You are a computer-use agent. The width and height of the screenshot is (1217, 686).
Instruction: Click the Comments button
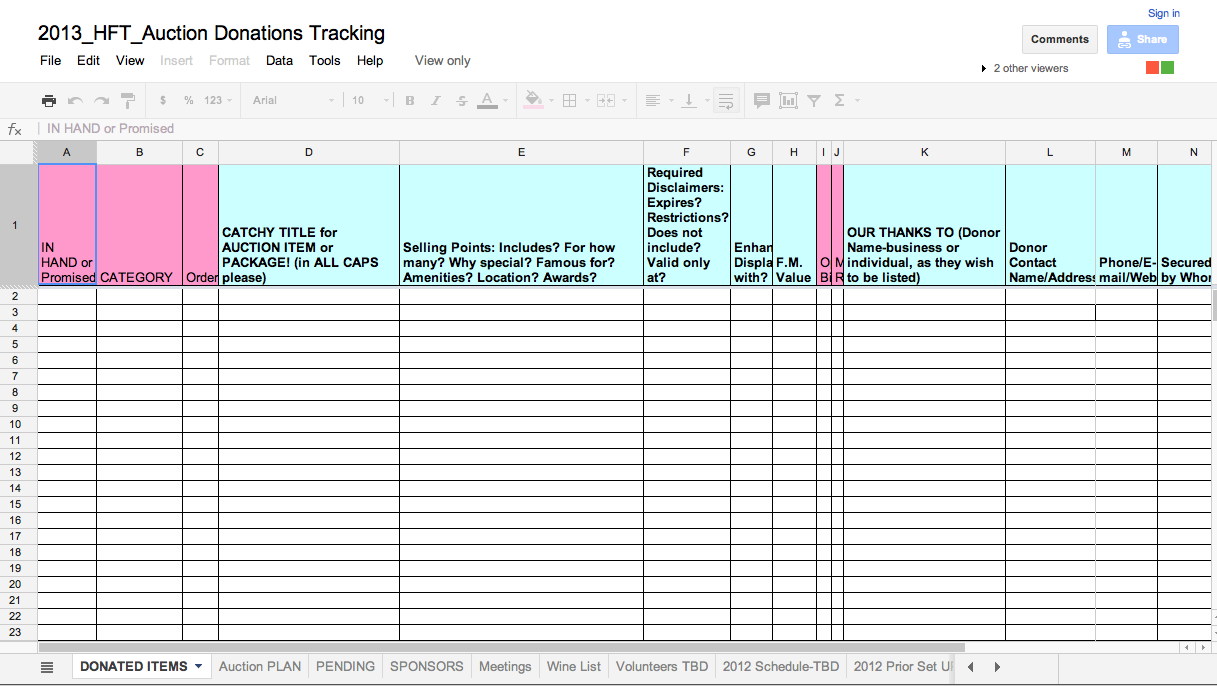pos(1059,39)
